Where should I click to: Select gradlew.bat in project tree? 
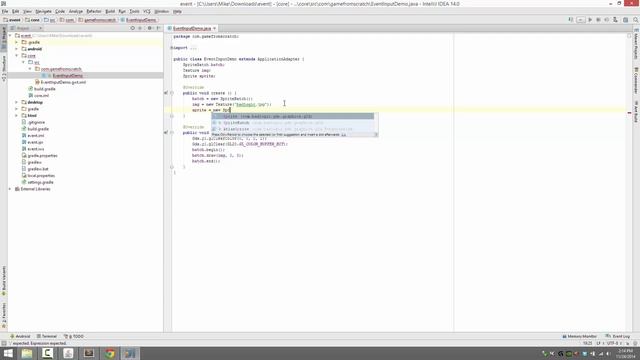point(38,169)
